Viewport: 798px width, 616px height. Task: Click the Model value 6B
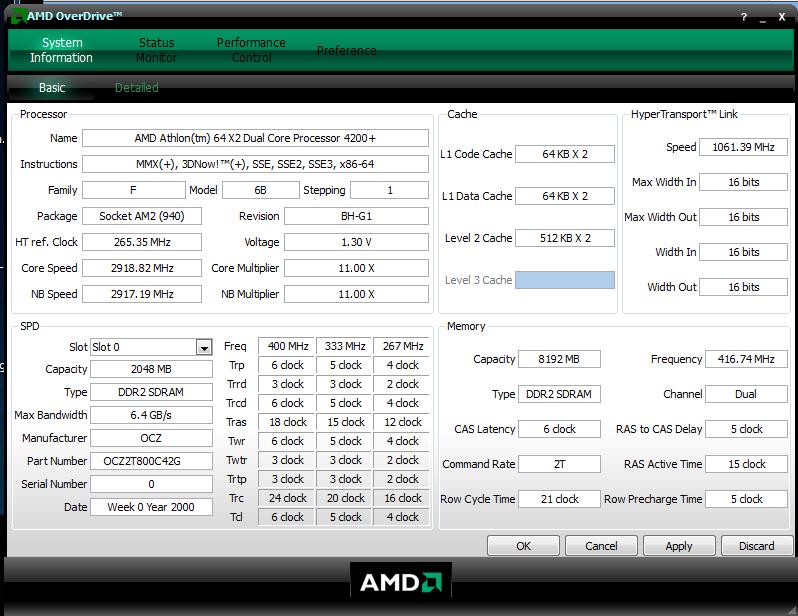tap(261, 190)
